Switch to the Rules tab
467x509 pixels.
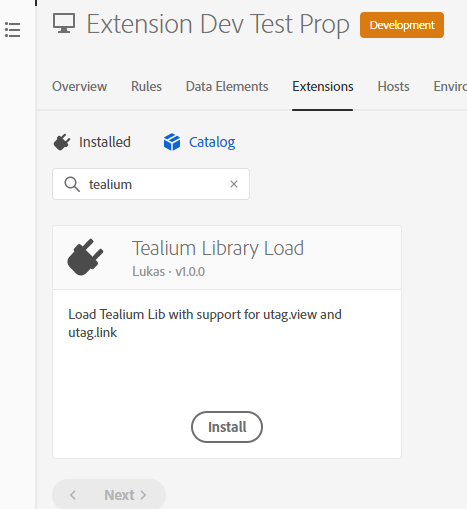(146, 87)
